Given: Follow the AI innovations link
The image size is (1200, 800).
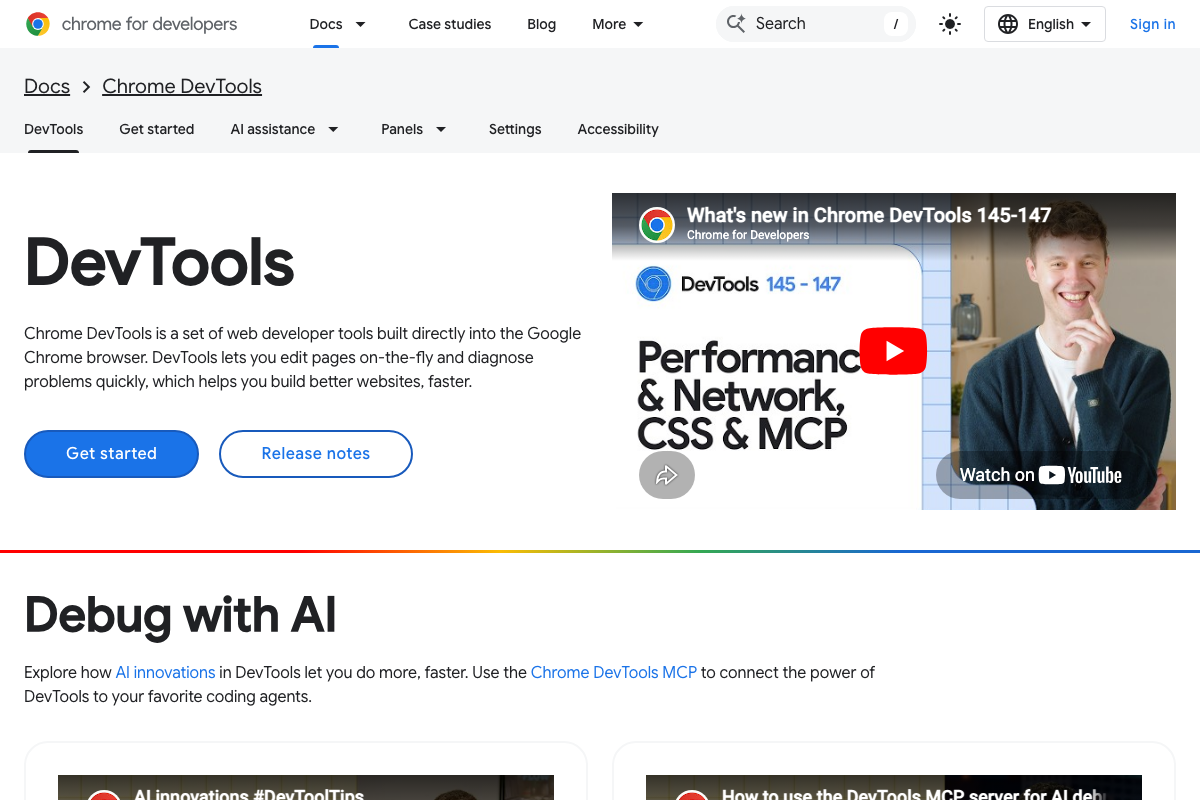Looking at the screenshot, I should point(166,672).
